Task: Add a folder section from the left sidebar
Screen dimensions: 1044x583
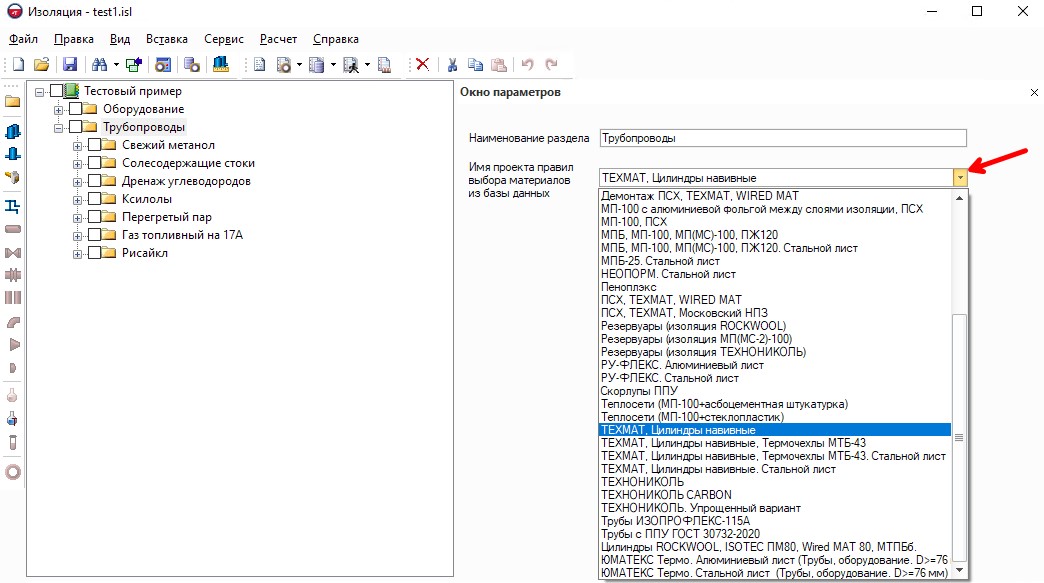Action: [x=13, y=102]
